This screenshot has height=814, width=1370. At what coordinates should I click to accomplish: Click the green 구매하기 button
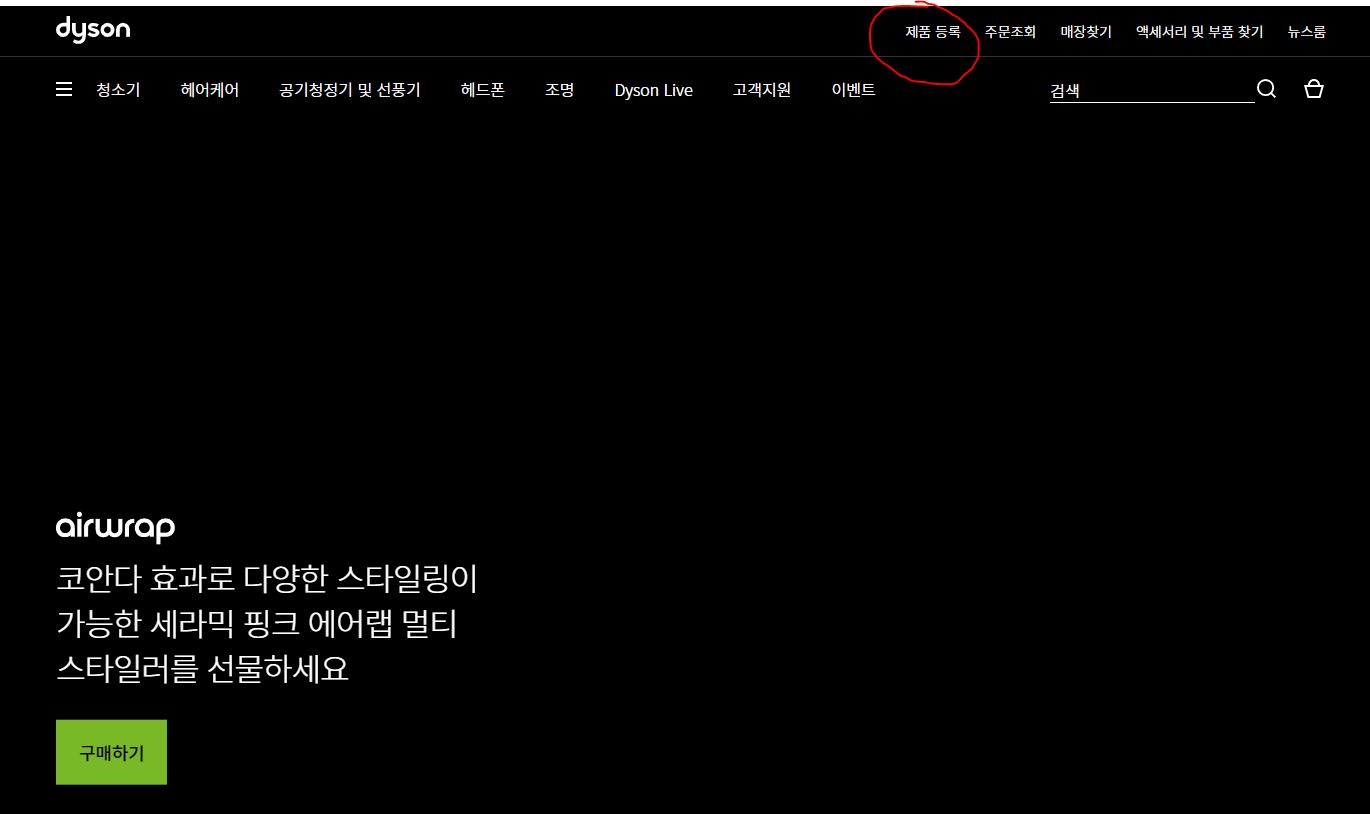[111, 752]
